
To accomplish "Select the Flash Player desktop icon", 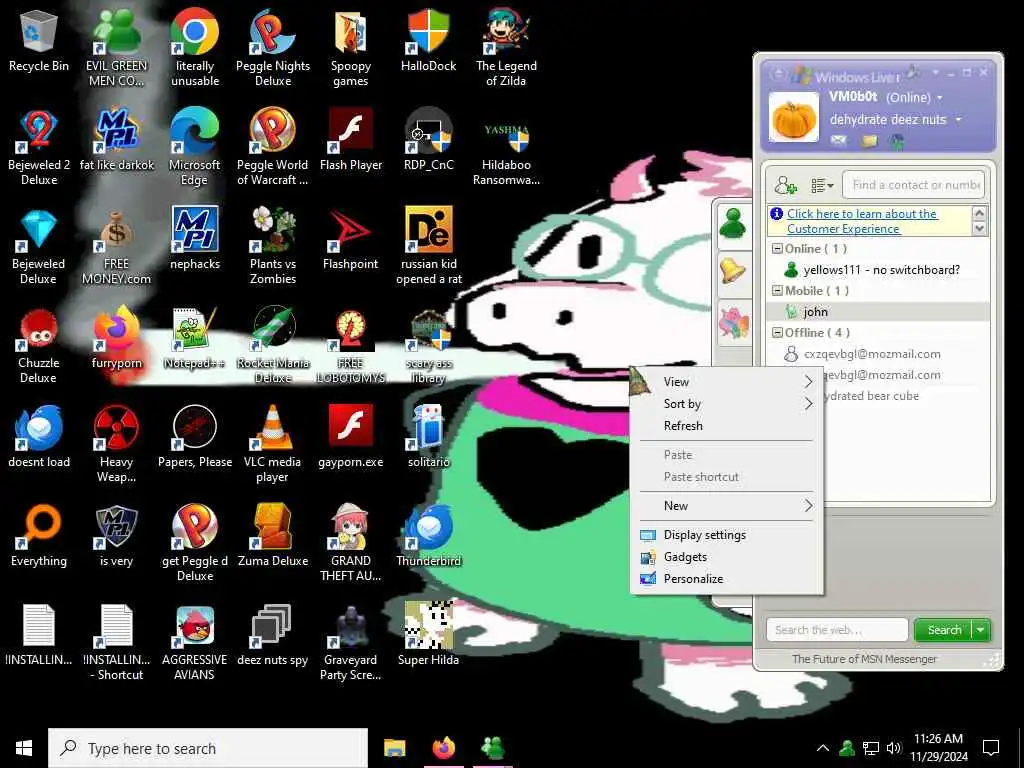I will pyautogui.click(x=351, y=140).
